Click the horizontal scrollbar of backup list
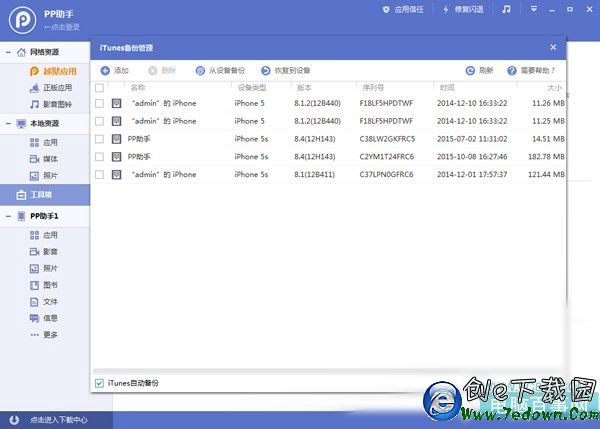 coord(328,370)
